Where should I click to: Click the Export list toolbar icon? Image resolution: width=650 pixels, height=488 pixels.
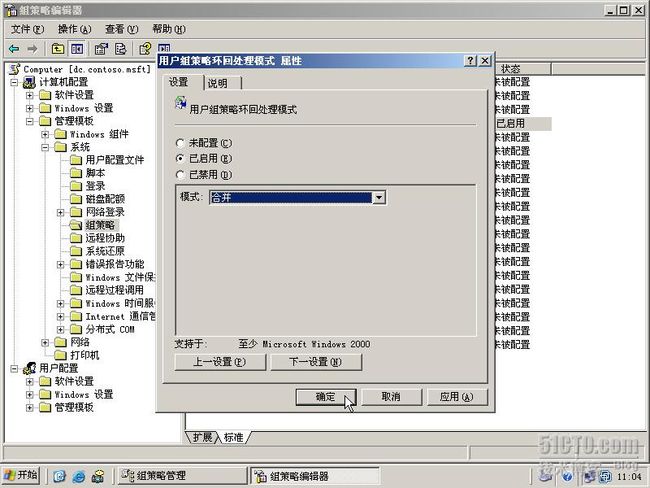tap(120, 49)
